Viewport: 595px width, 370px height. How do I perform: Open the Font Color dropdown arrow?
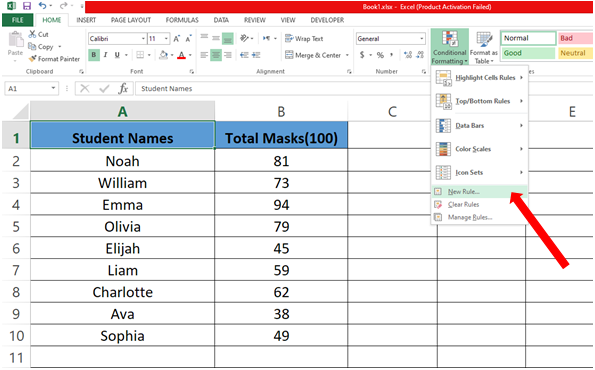click(x=190, y=55)
